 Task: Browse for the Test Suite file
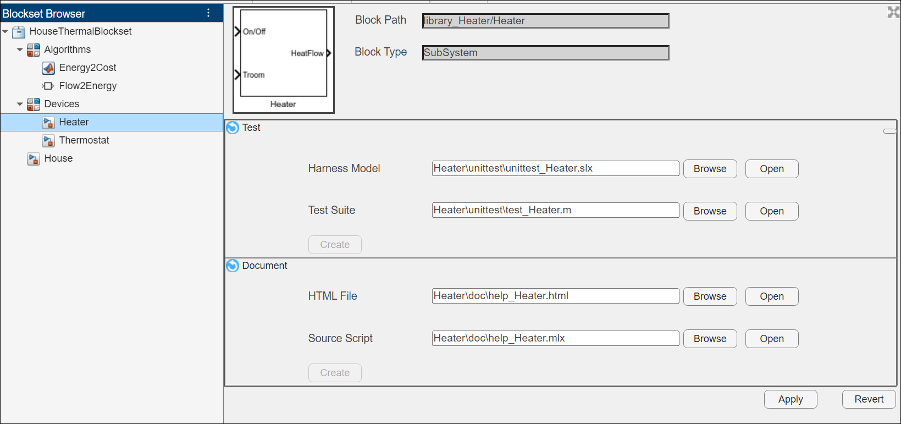tap(710, 211)
